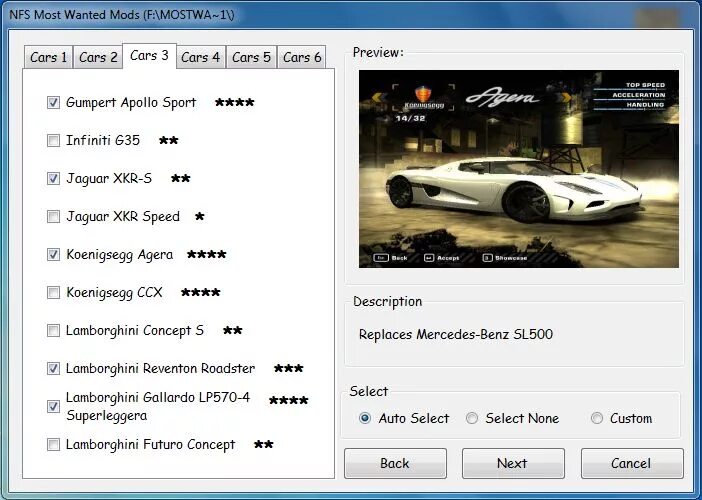Toggle the Lamborghini Gallardo LP570-4 Superleggera checkbox
Image resolution: width=702 pixels, height=500 pixels.
[x=53, y=406]
